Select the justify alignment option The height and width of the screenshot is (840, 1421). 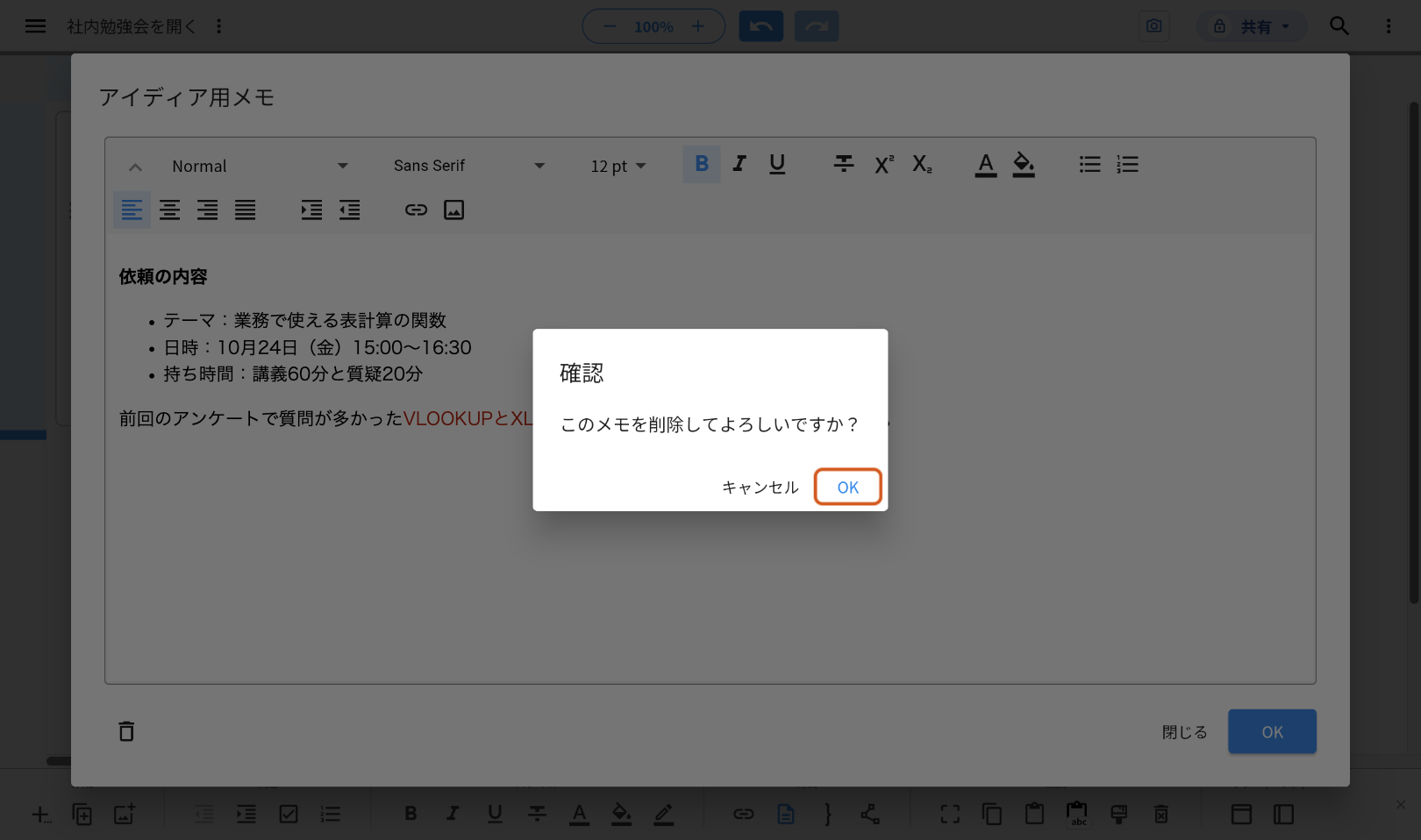coord(245,210)
